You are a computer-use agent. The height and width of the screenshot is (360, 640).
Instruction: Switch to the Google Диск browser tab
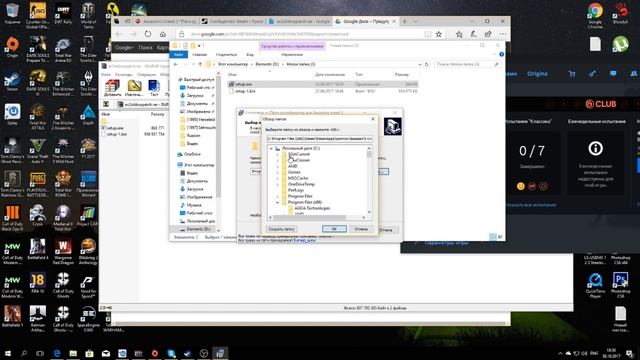[365, 21]
